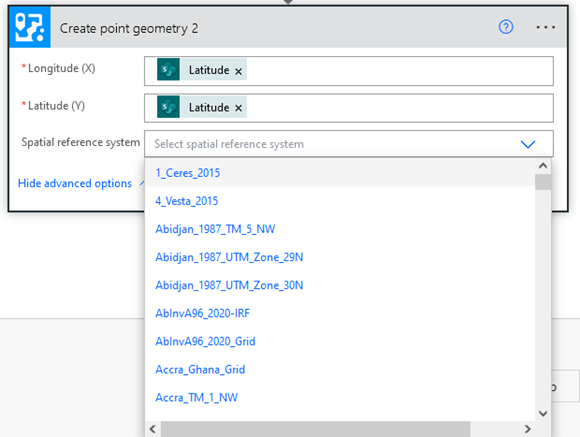Click horizontal scrollbar right arrow
The image size is (580, 437).
click(527, 429)
